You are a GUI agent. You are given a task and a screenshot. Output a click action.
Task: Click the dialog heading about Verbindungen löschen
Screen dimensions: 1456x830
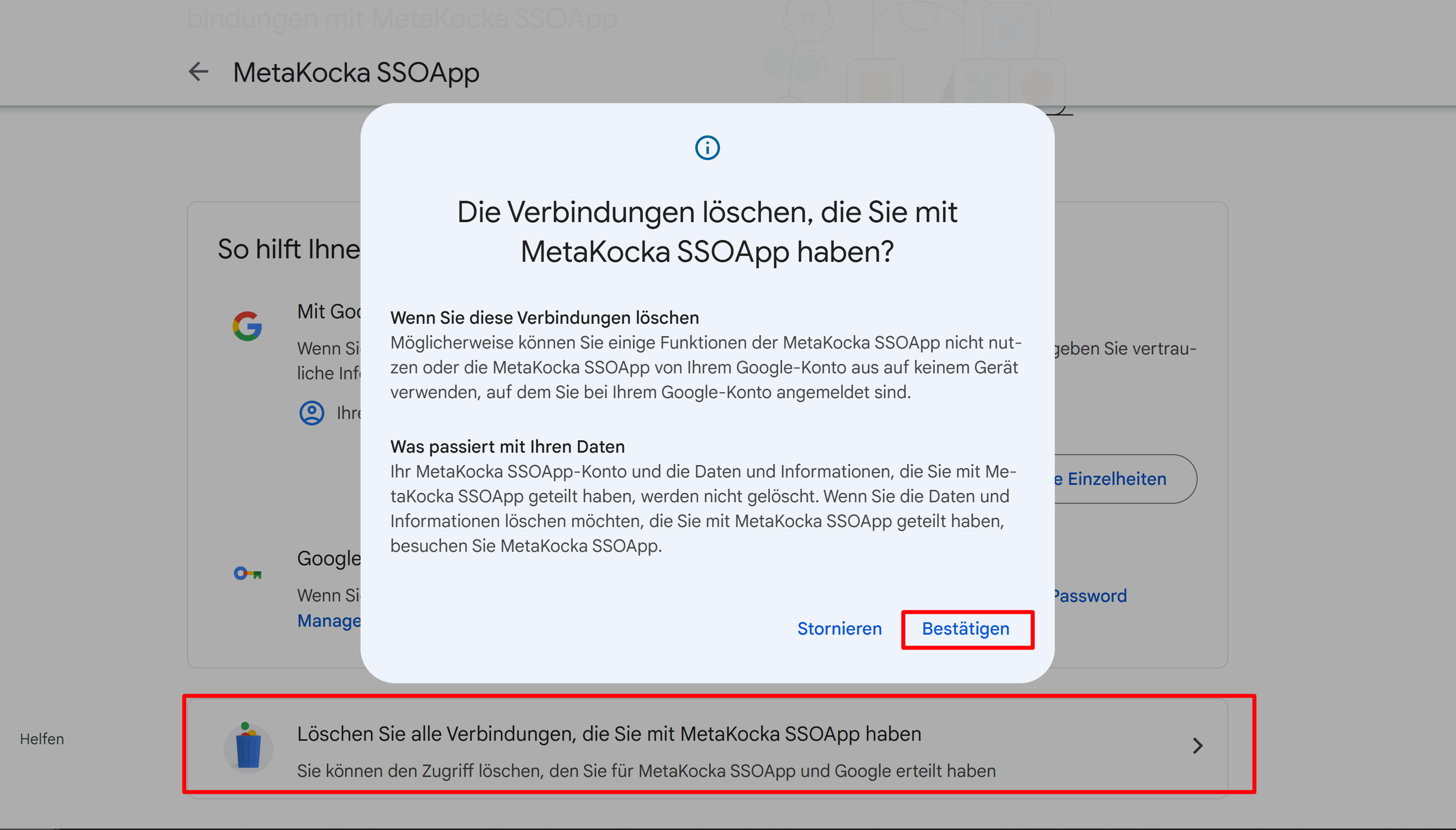click(x=707, y=232)
